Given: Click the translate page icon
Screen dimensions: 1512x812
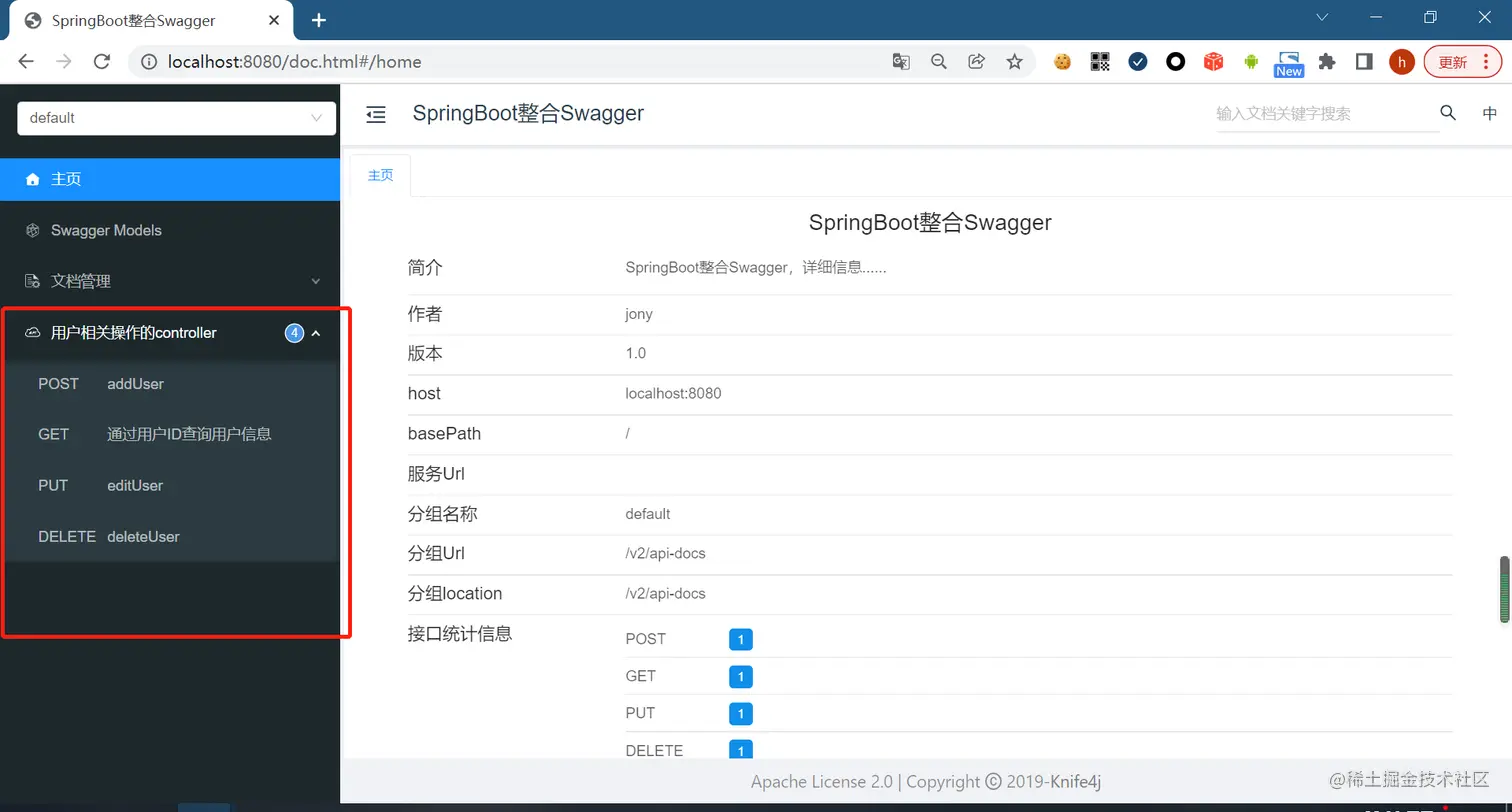Looking at the screenshot, I should [901, 62].
